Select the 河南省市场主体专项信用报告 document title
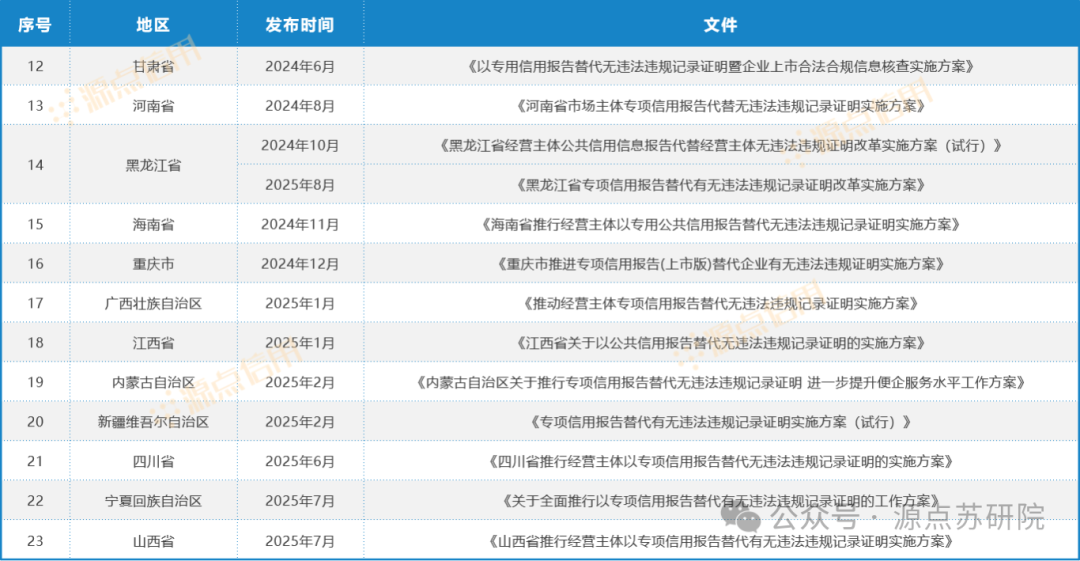Screen dimensions: 1080x561 tap(720, 105)
